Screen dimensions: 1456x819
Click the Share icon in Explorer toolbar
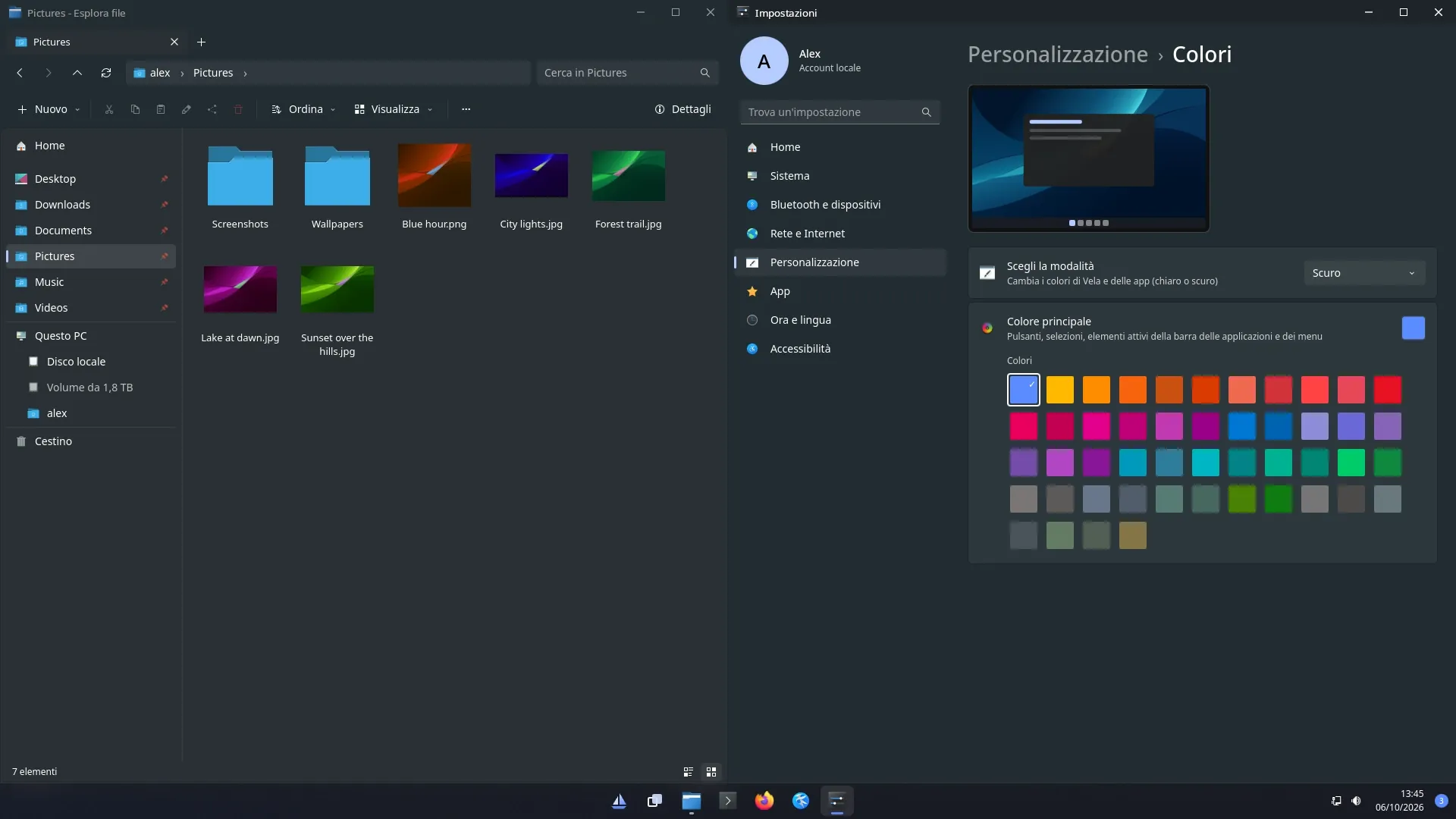tap(212, 109)
